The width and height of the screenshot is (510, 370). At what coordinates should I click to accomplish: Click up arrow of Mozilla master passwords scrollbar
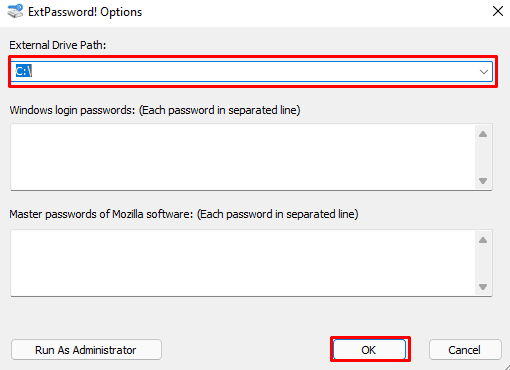click(483, 240)
